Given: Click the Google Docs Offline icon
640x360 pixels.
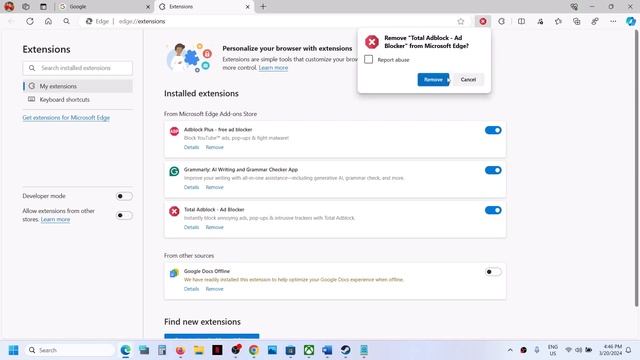Looking at the screenshot, I should coord(174,273).
